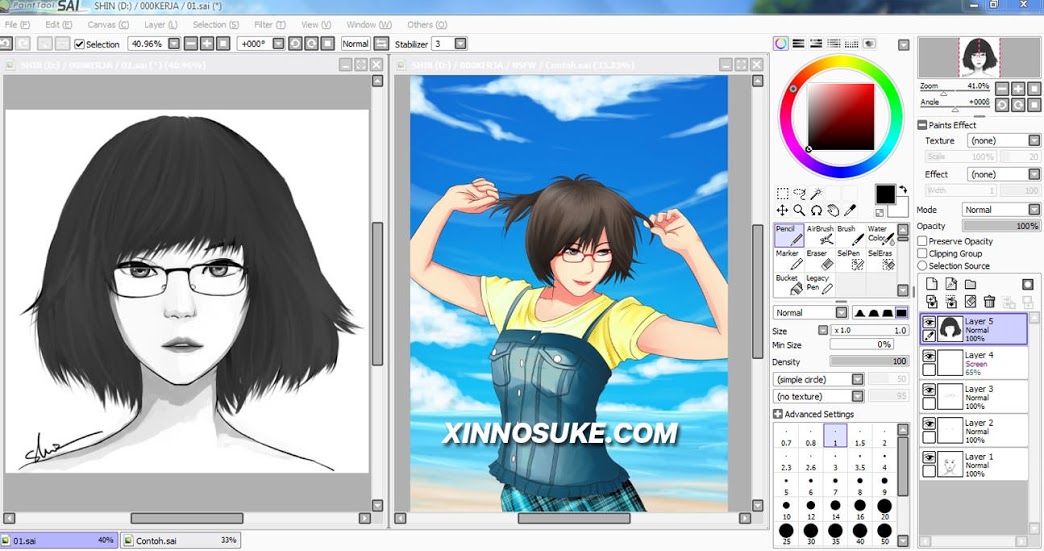Pick a red shade in the color square
The height and width of the screenshot is (551, 1044).
coord(841,116)
